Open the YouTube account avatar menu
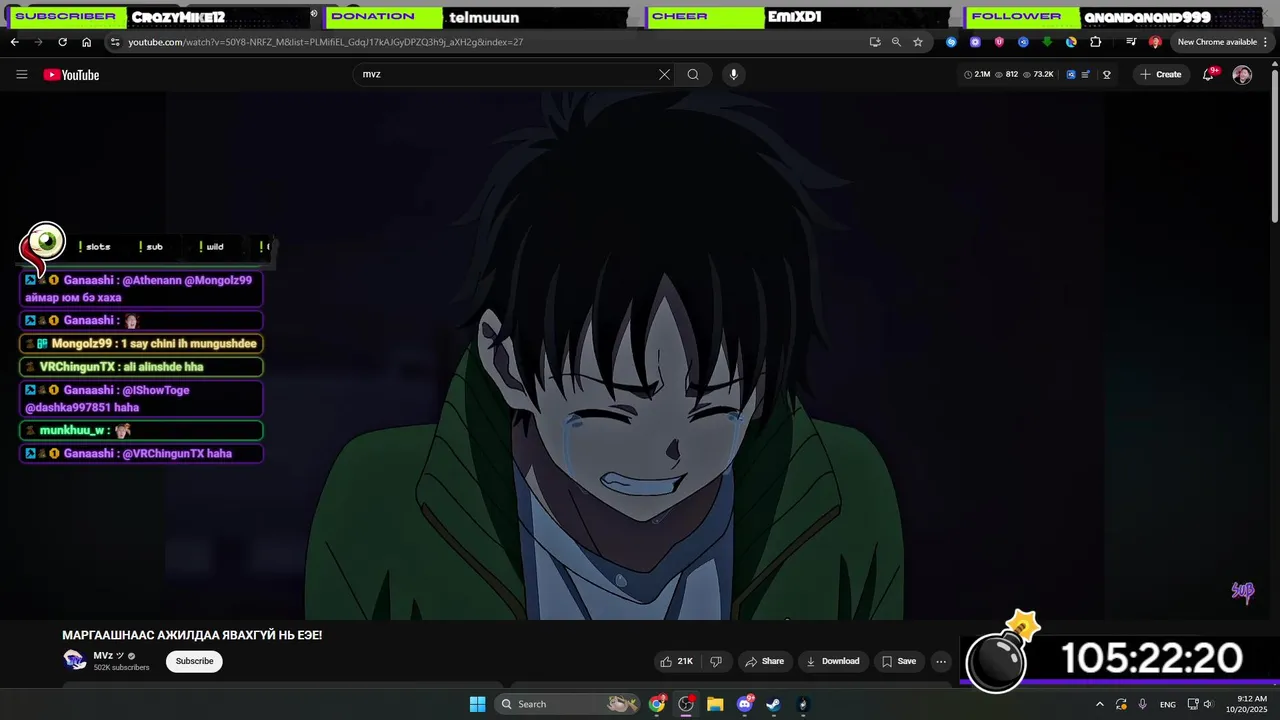Viewport: 1280px width, 720px height. (x=1242, y=75)
